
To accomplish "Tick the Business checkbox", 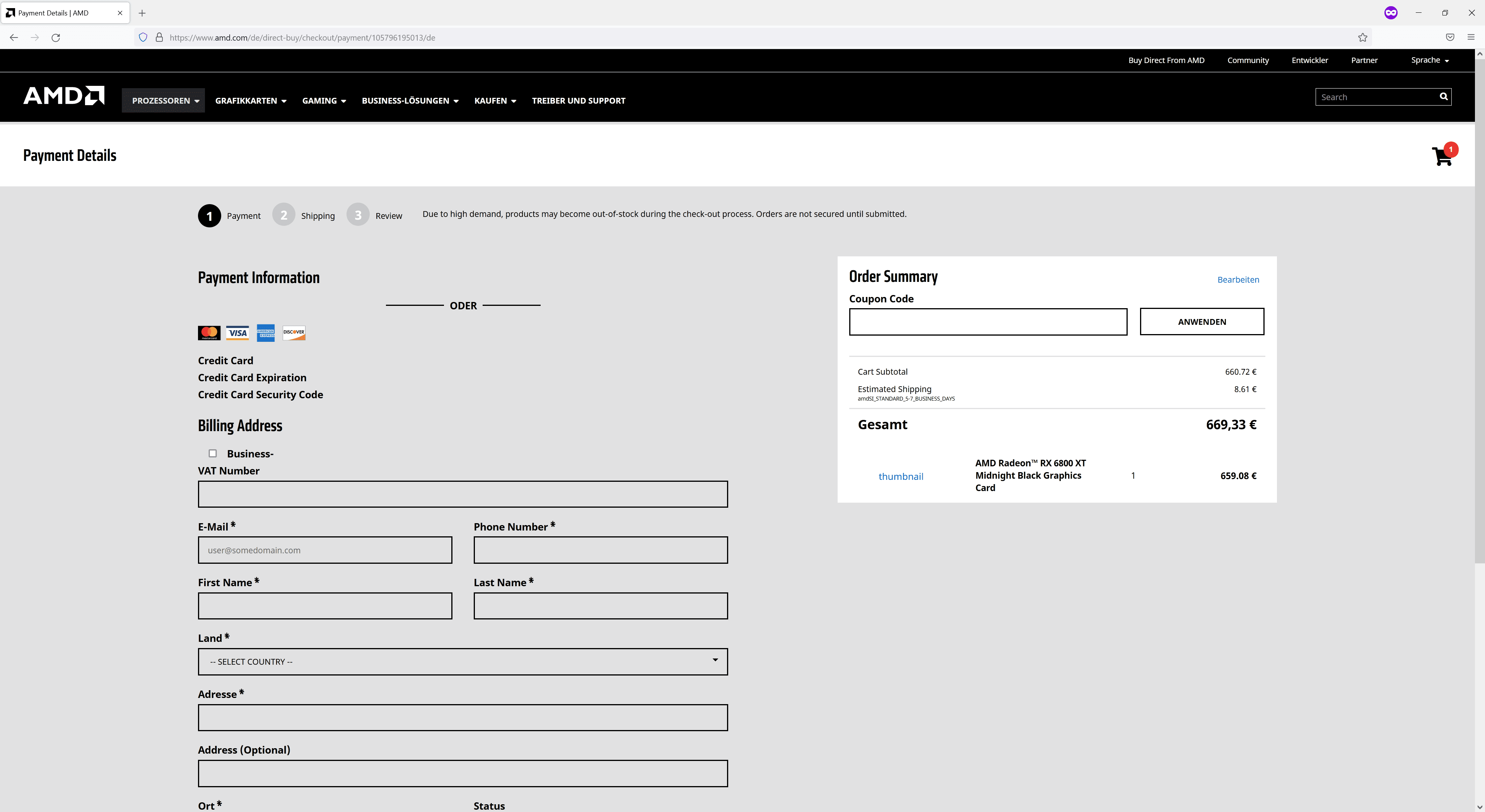I will tap(213, 454).
